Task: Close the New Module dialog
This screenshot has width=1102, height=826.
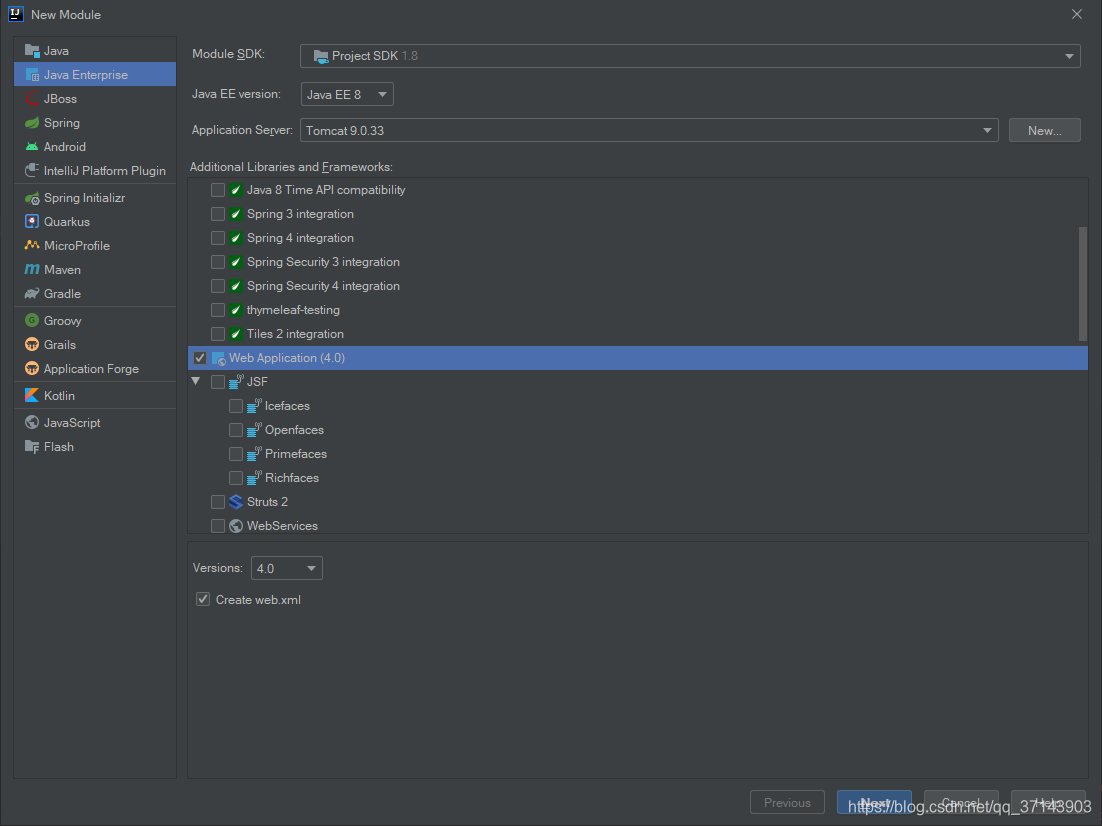Action: click(1077, 14)
